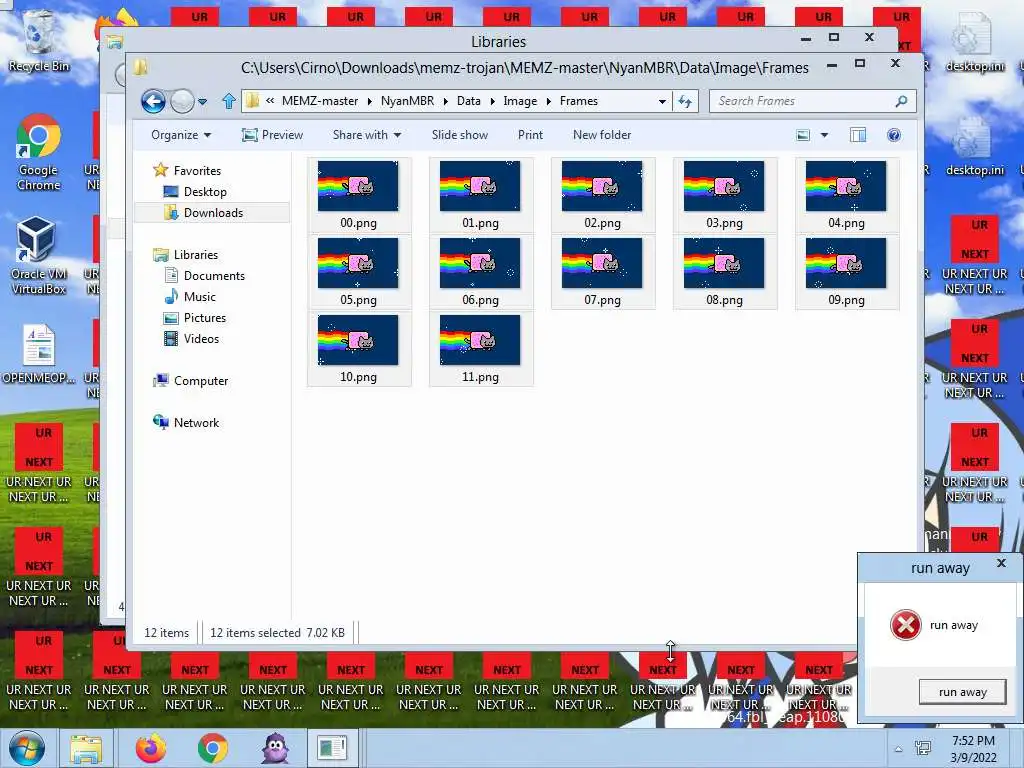Image resolution: width=1024 pixels, height=768 pixels.
Task: Open the OPENMEOP document on desktop
Action: coord(39,353)
